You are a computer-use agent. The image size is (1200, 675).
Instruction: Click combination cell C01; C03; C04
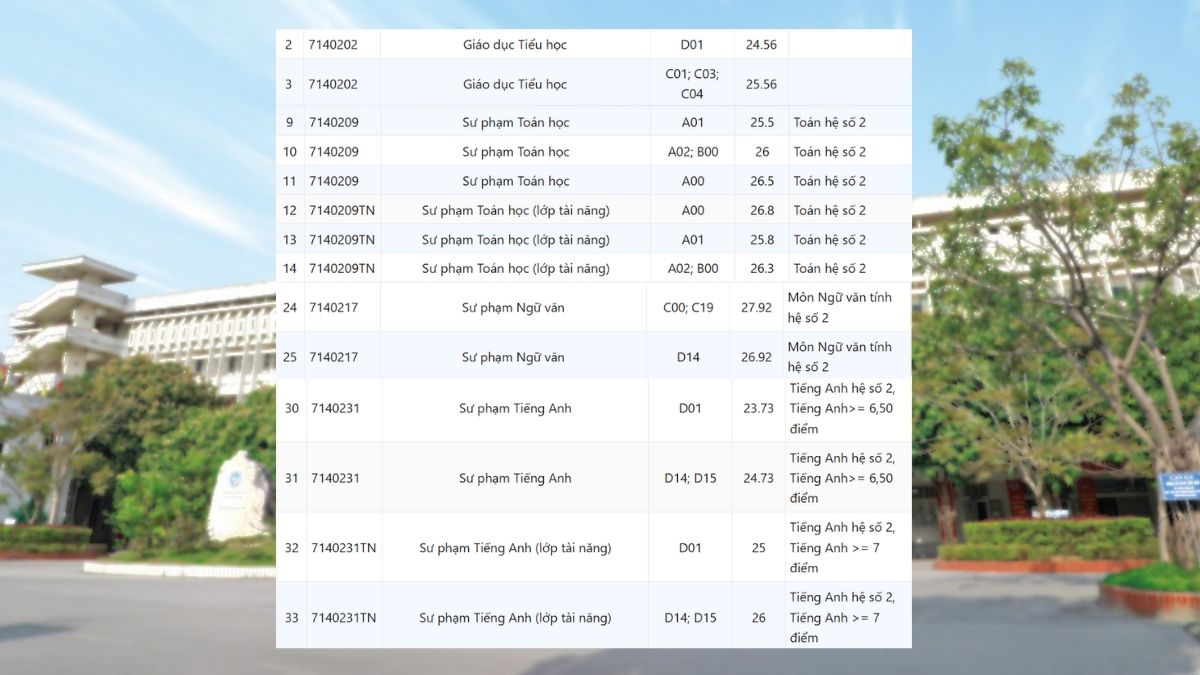point(692,84)
